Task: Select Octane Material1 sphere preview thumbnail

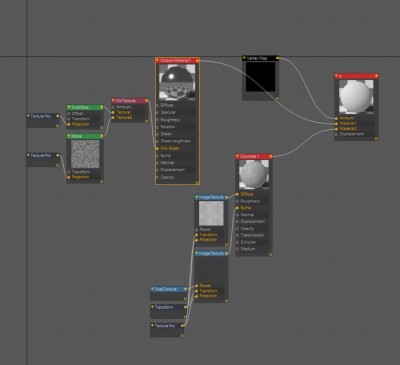Action: point(177,82)
